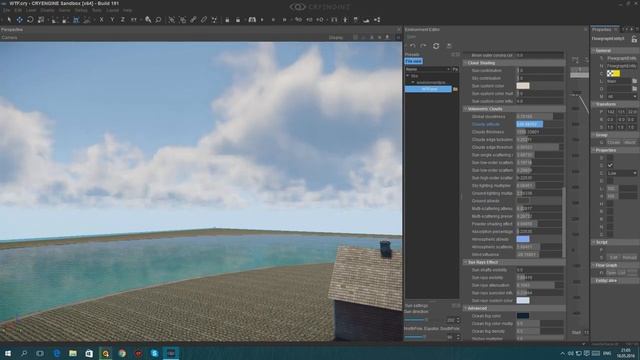Collapse the Transform section in Properties
Viewport: 640px width, 360px height.
point(593,104)
